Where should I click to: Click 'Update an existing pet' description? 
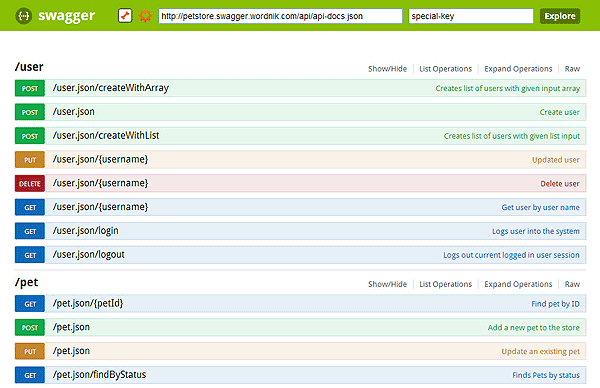click(540, 351)
